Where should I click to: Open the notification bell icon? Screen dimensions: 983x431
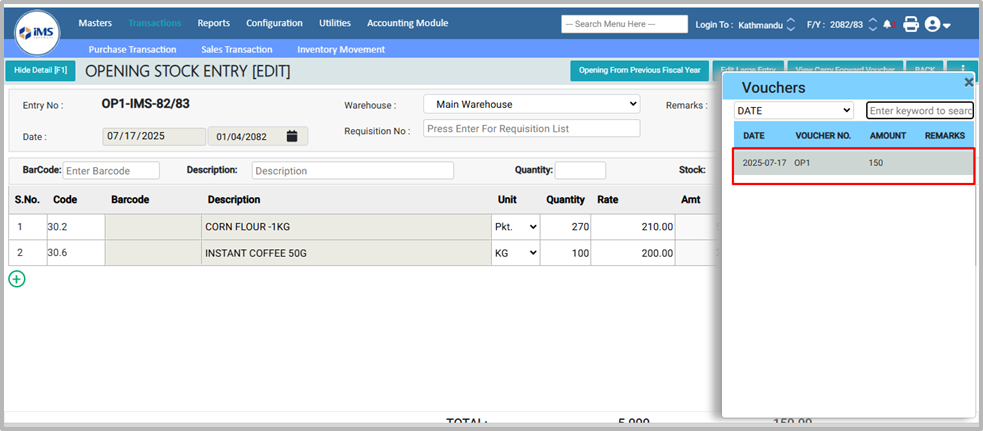pyautogui.click(x=887, y=24)
